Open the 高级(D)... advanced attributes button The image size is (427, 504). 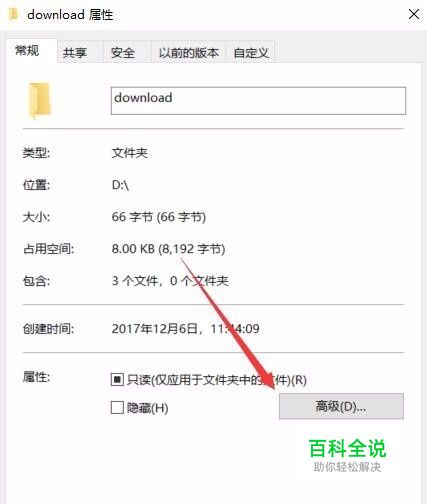(x=341, y=406)
